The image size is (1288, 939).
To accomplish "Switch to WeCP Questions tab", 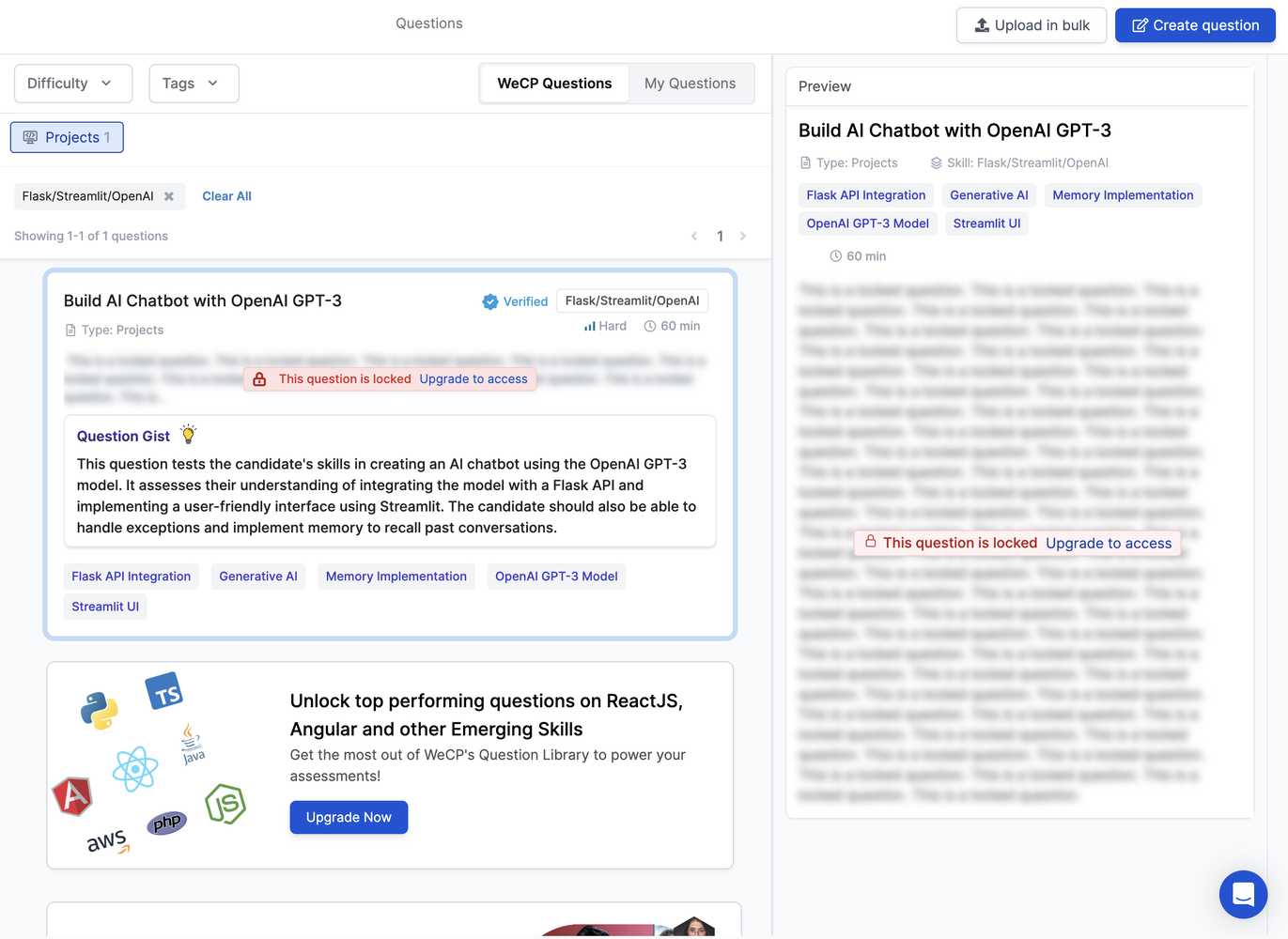I will pos(554,84).
